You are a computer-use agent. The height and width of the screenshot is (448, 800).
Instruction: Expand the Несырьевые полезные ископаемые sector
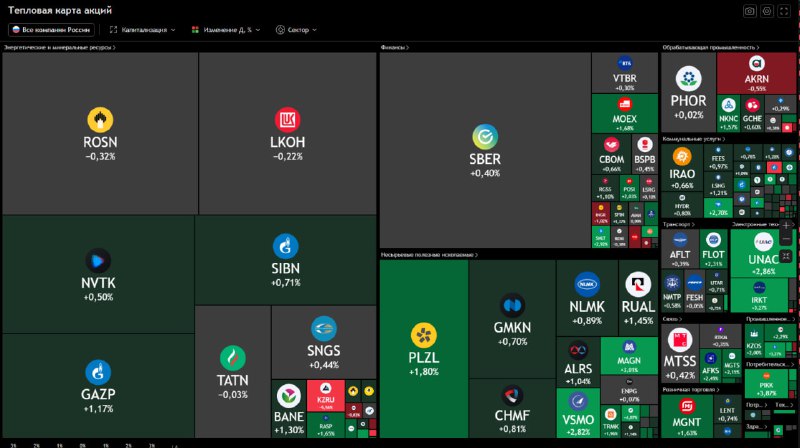[429, 254]
